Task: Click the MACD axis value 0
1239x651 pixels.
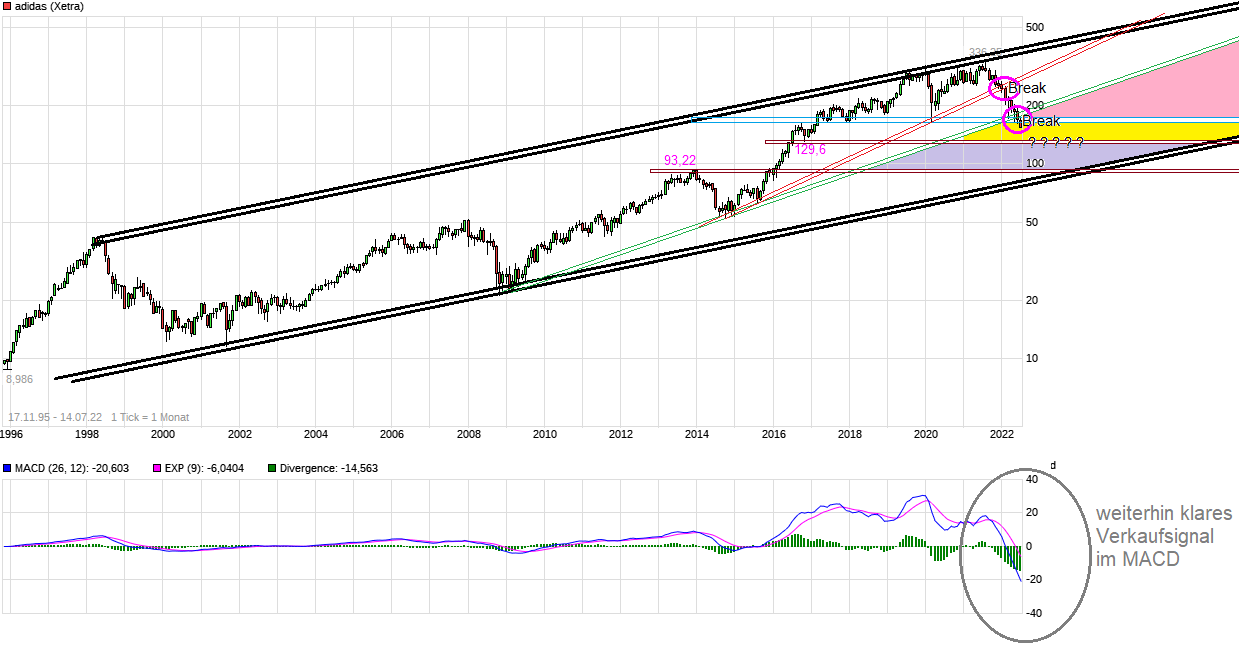Action: 1030,546
